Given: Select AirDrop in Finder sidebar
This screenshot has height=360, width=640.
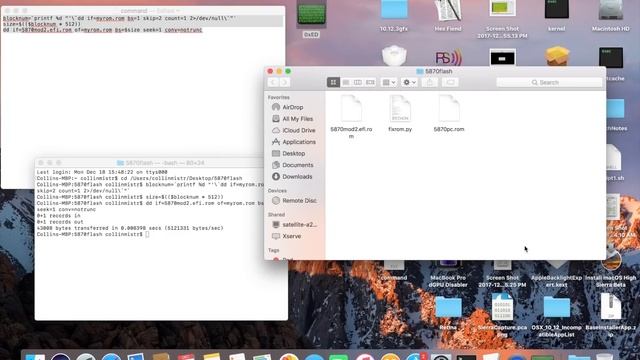Looking at the screenshot, I should point(294,107).
